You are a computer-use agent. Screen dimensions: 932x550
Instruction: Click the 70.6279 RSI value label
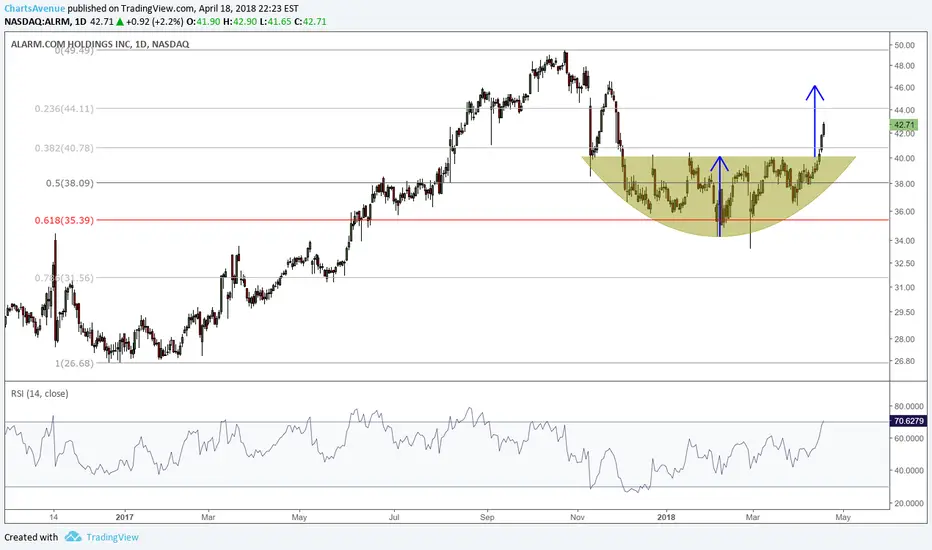click(908, 421)
